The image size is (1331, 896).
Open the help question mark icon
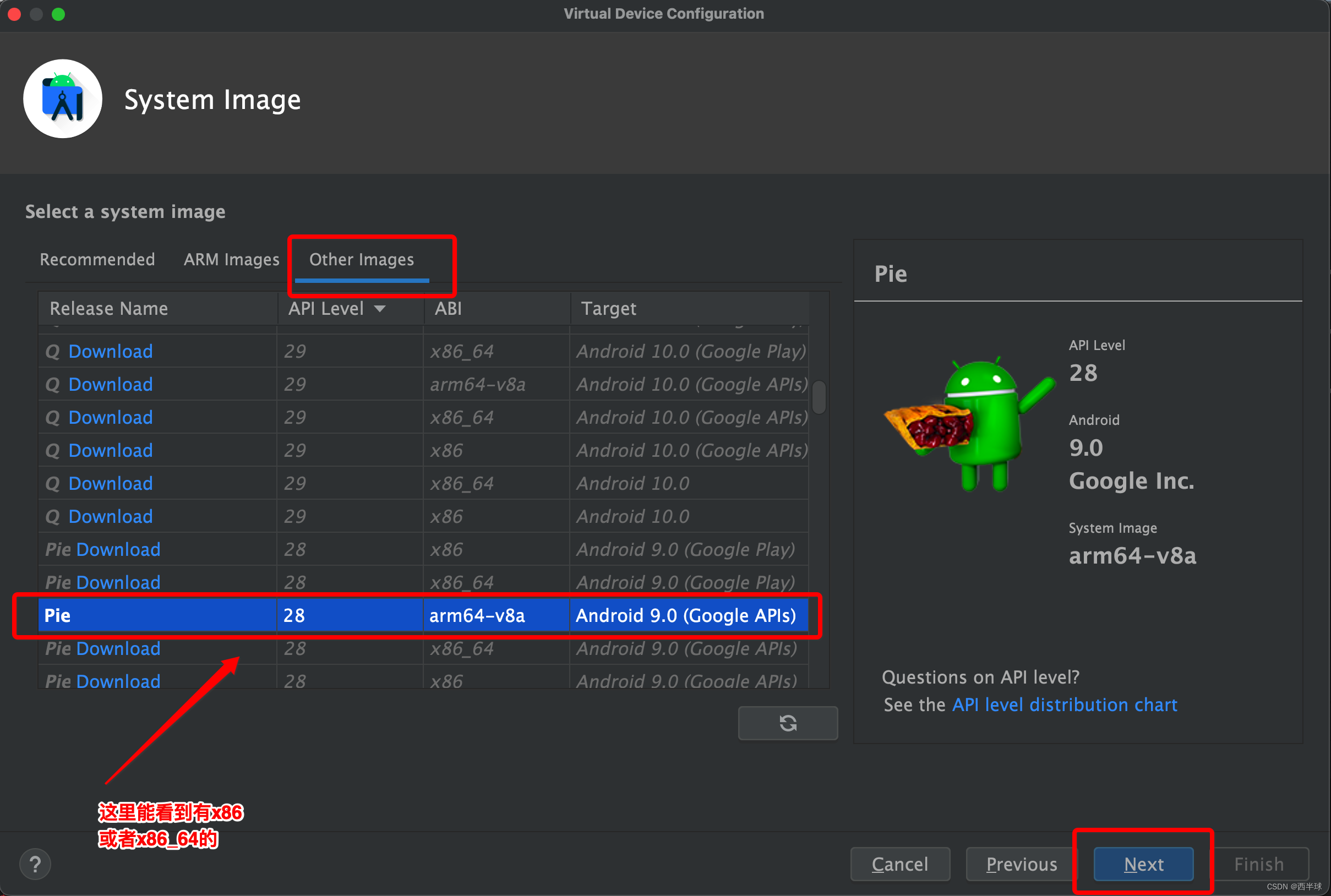coord(35,864)
